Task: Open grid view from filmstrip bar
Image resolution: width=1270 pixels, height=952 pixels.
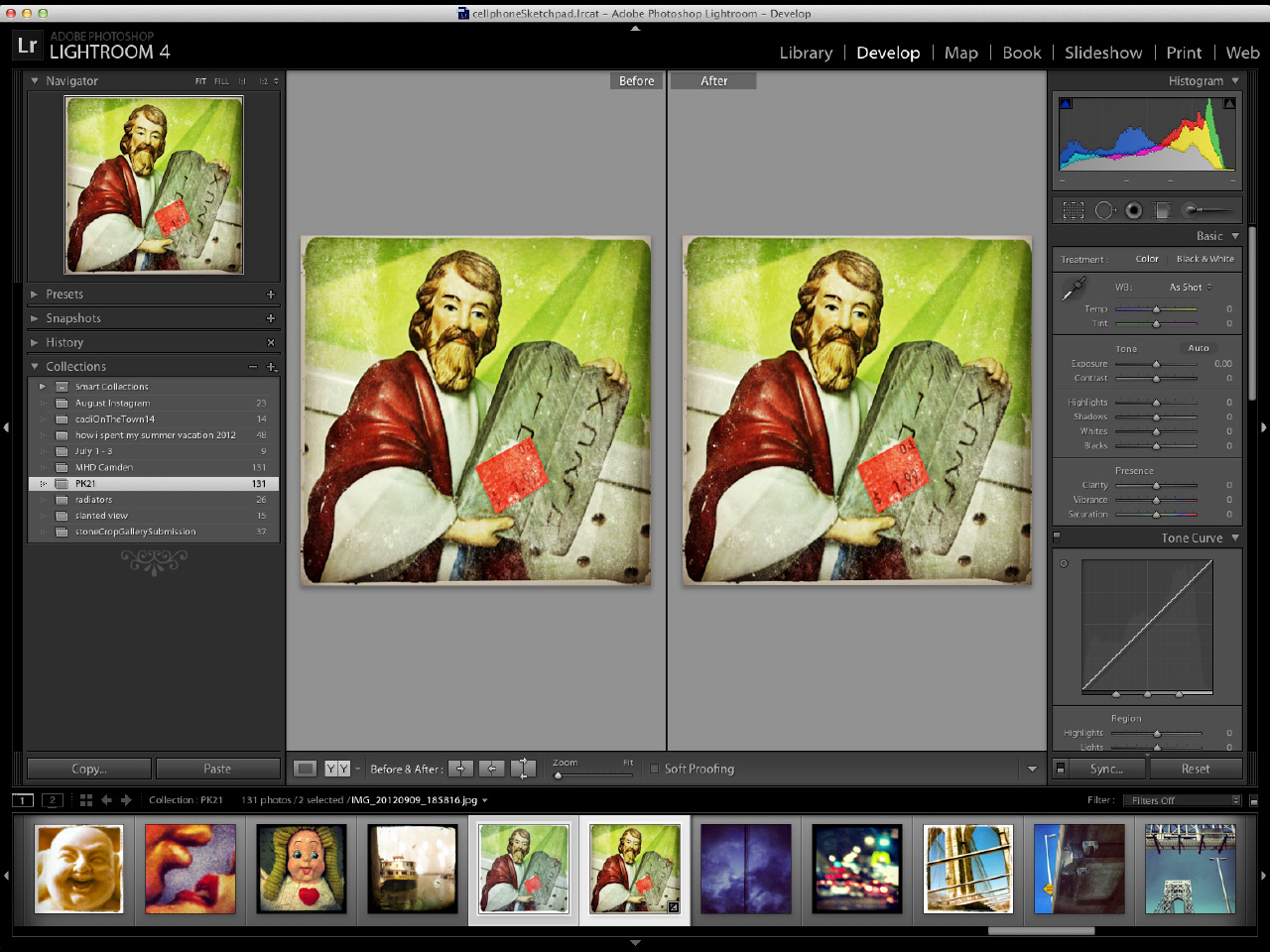Action: (x=86, y=800)
